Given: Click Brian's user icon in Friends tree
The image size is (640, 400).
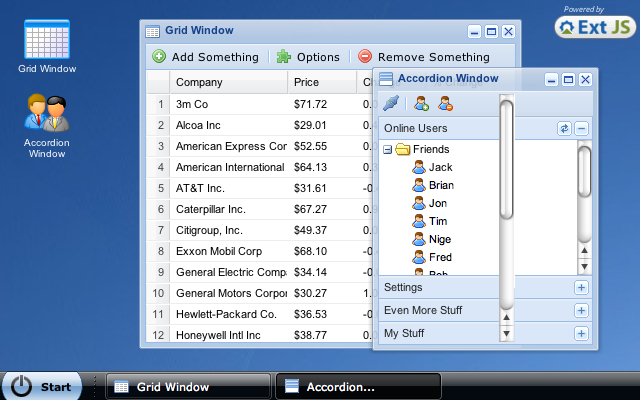Looking at the screenshot, I should coord(419,185).
